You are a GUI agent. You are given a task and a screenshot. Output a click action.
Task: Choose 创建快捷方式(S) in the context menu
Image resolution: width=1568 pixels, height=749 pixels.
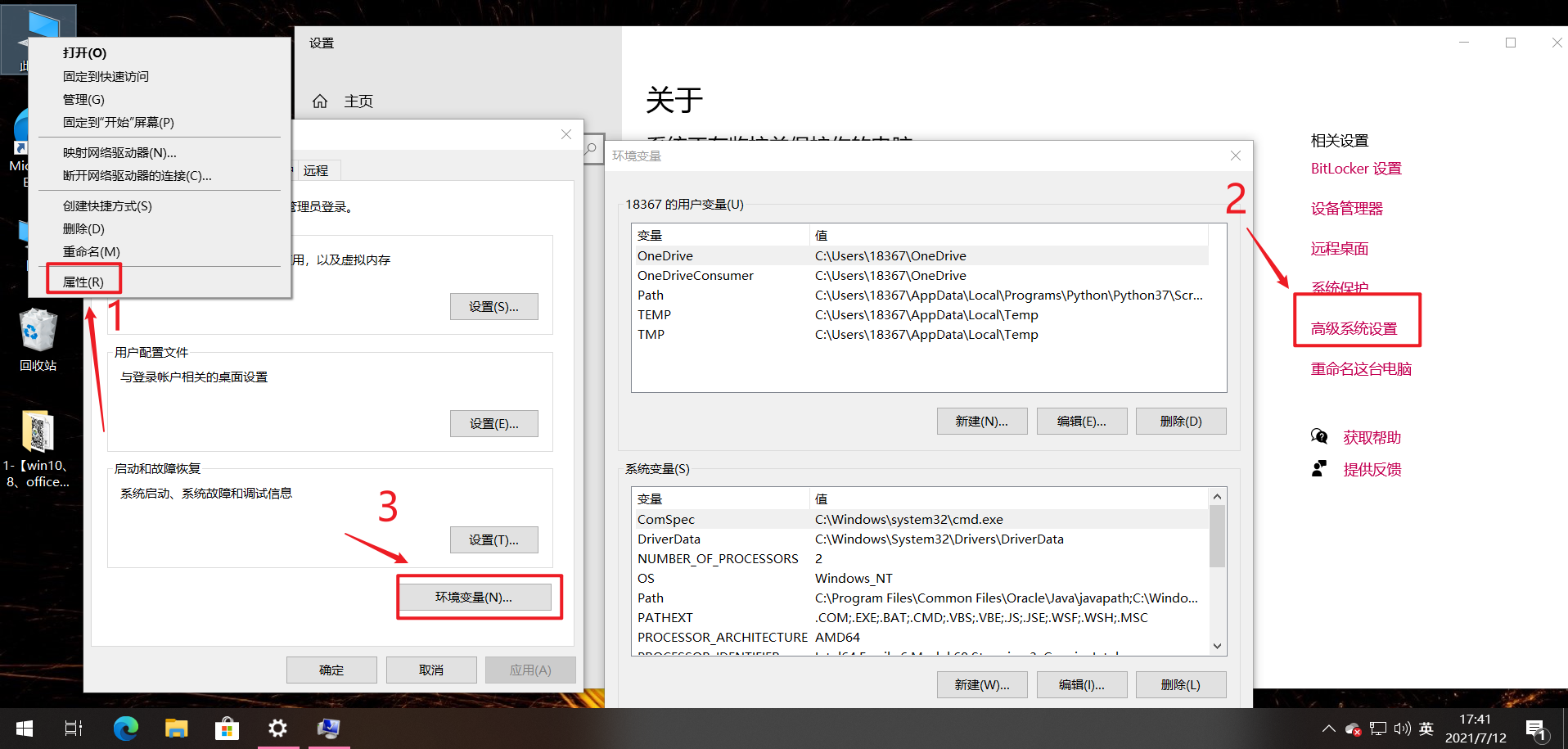click(160, 205)
